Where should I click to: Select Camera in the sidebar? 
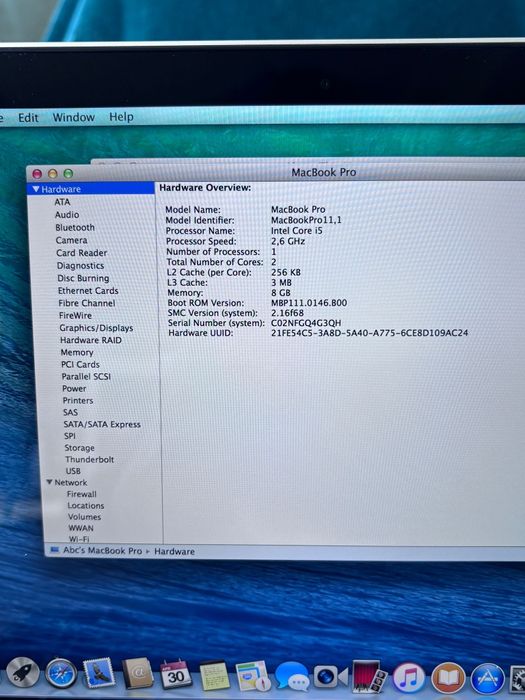coord(71,240)
